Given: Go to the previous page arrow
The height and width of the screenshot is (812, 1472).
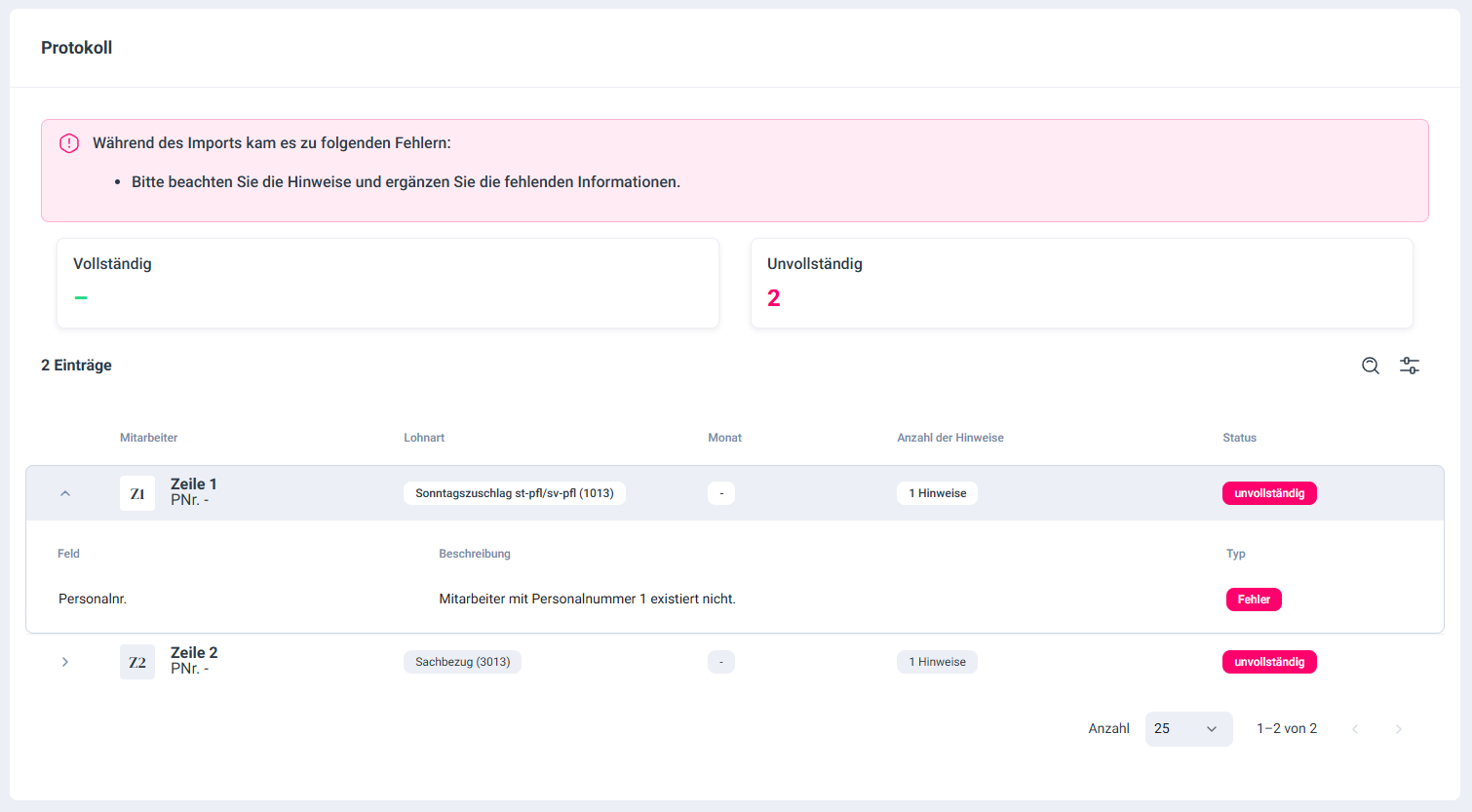Looking at the screenshot, I should tap(1355, 729).
